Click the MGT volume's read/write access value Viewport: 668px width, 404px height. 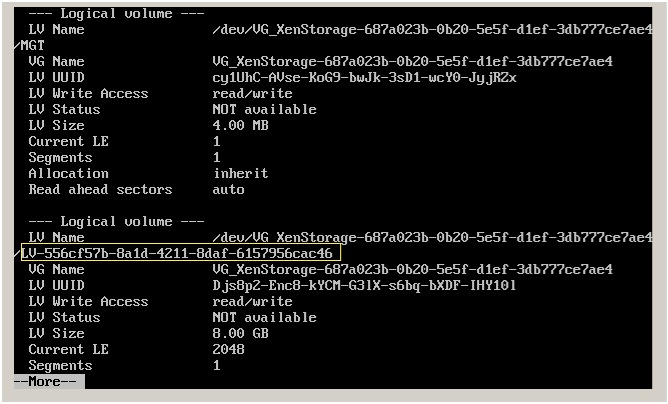252,94
